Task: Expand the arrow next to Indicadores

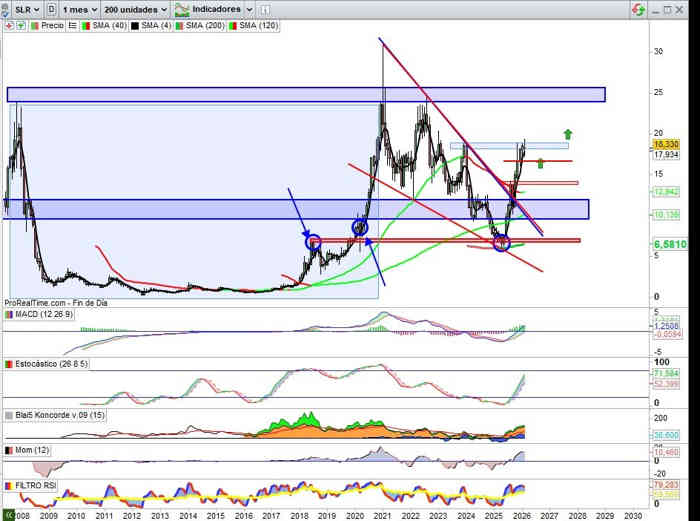Action: [247, 9]
